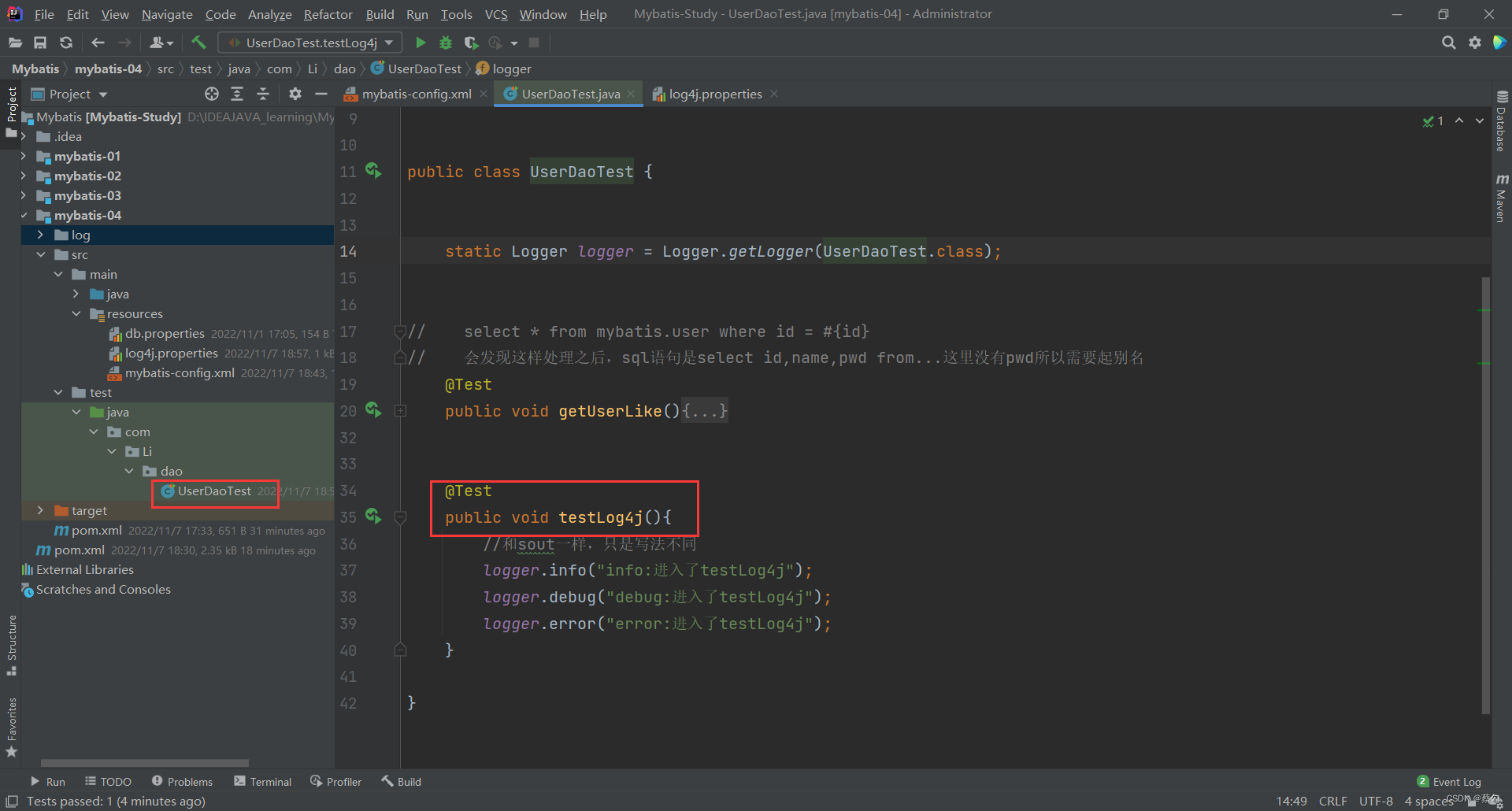Screen dimensions: 1512x811
Task: Expand the mybatis-03 module
Action: 24,195
